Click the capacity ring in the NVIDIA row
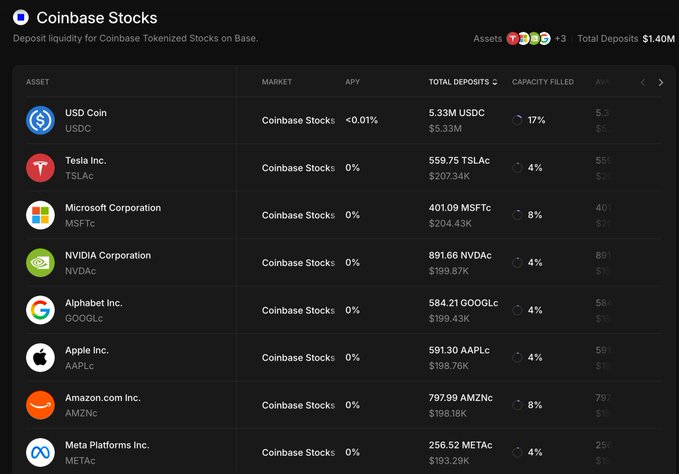Screen dimensions: 679x474 click(x=517, y=263)
